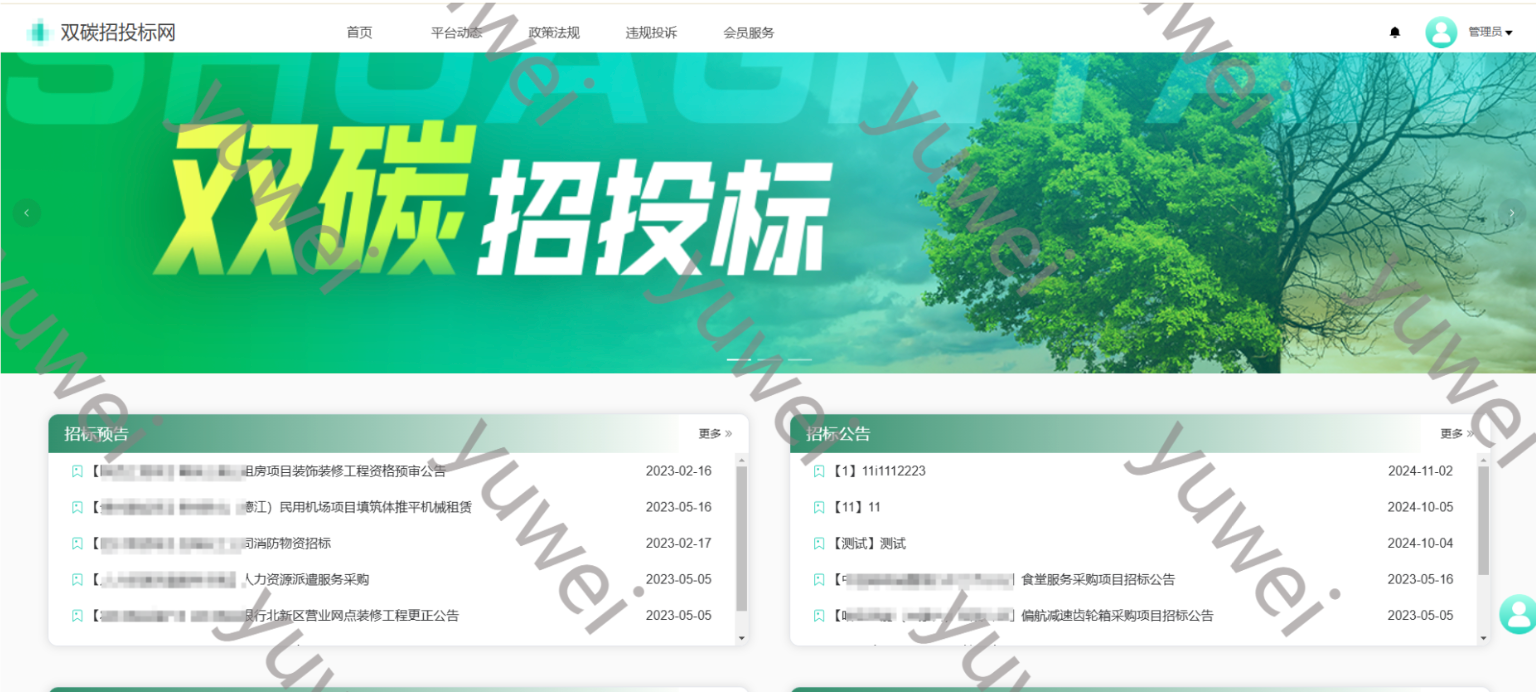Click bookmark icon of 【11】11 row
This screenshot has height=698, width=1536.
point(819,507)
